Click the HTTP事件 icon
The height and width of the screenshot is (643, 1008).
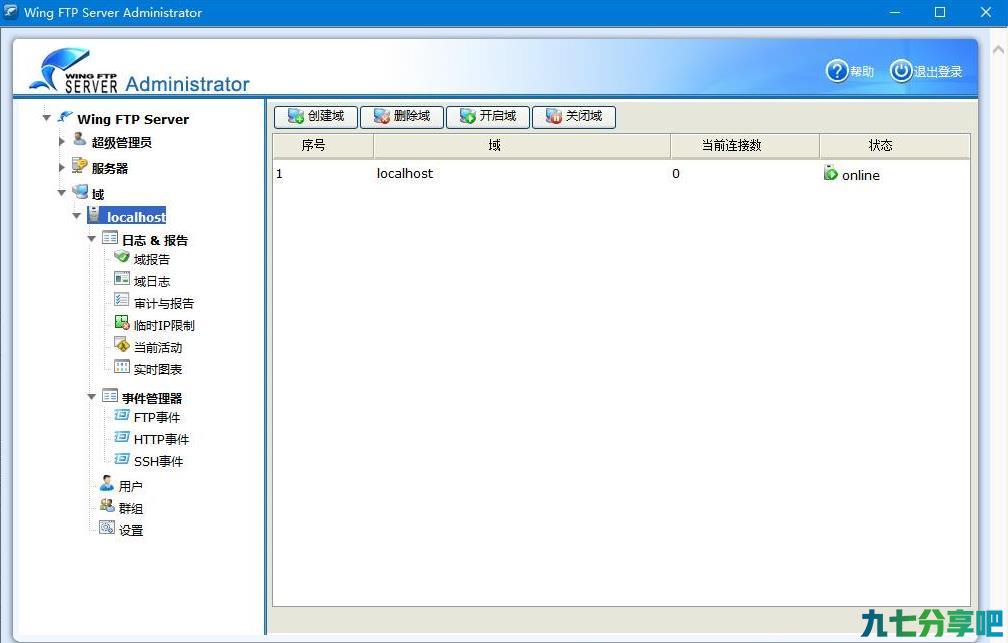tap(122, 437)
